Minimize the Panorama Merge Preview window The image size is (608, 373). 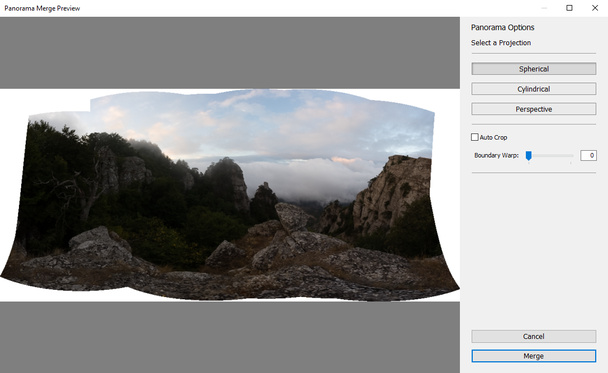[544, 8]
